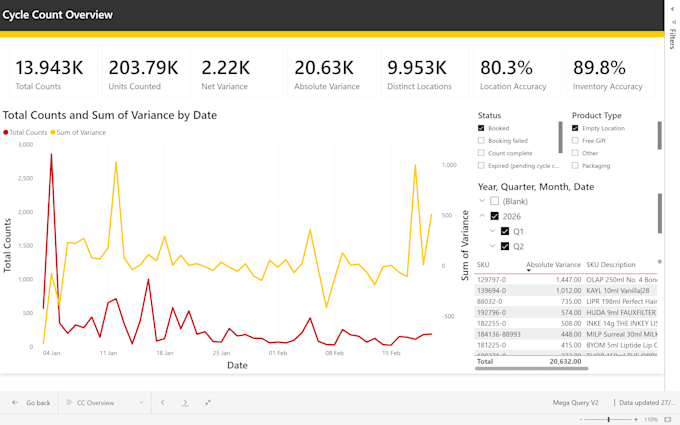680x425 pixels.
Task: Click the pages list icon beside CC Overview
Action: (x=69, y=402)
